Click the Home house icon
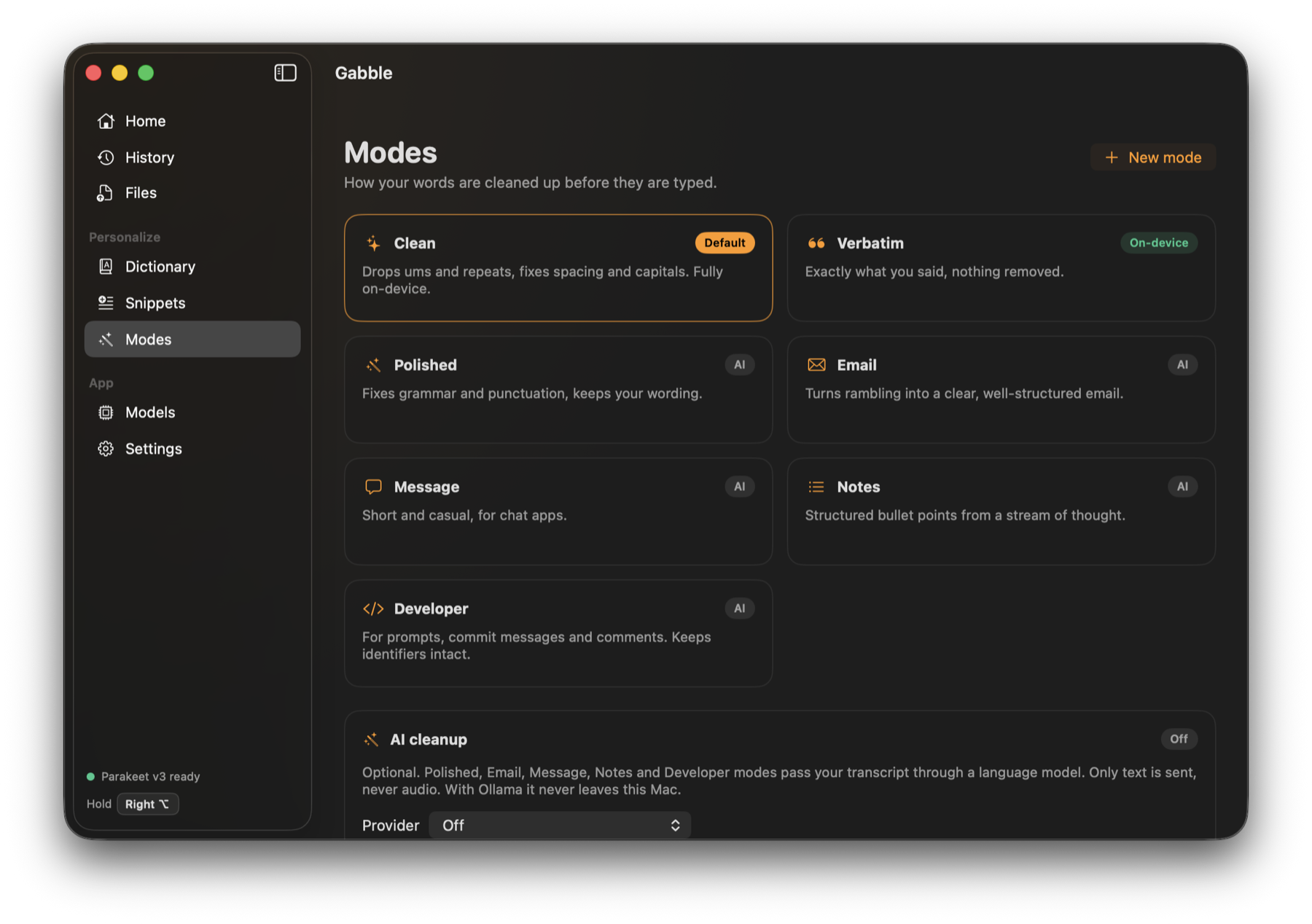 click(x=106, y=121)
